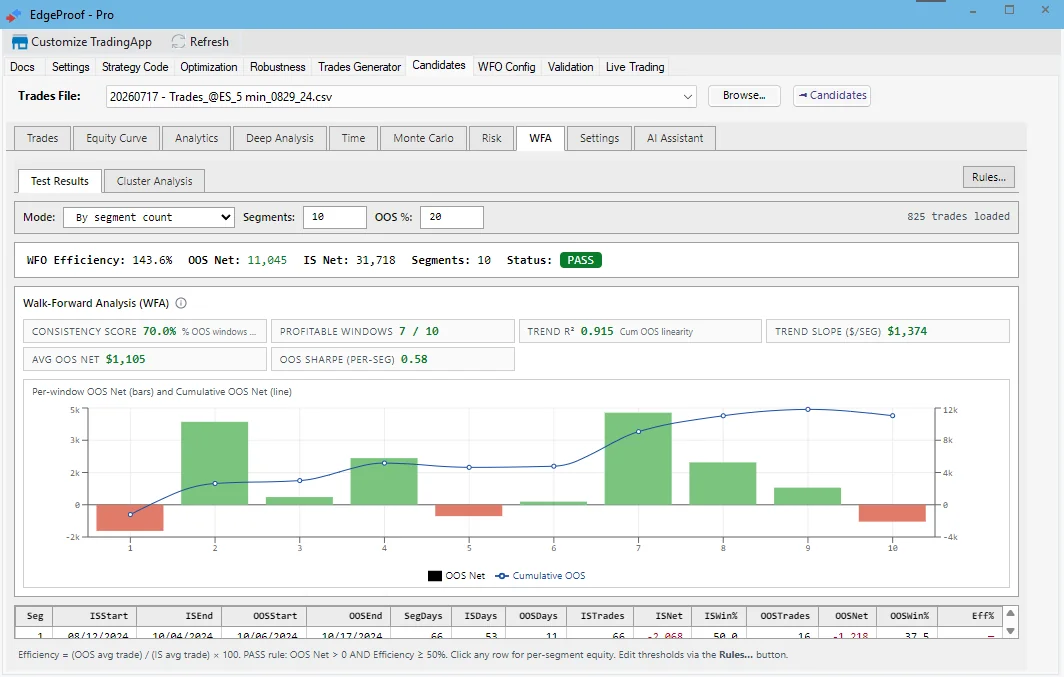Click the green PASS status badge
The image size is (1064, 677).
point(581,260)
